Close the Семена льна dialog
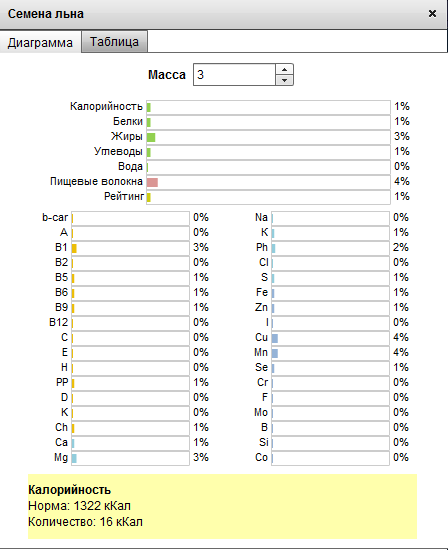 point(432,14)
